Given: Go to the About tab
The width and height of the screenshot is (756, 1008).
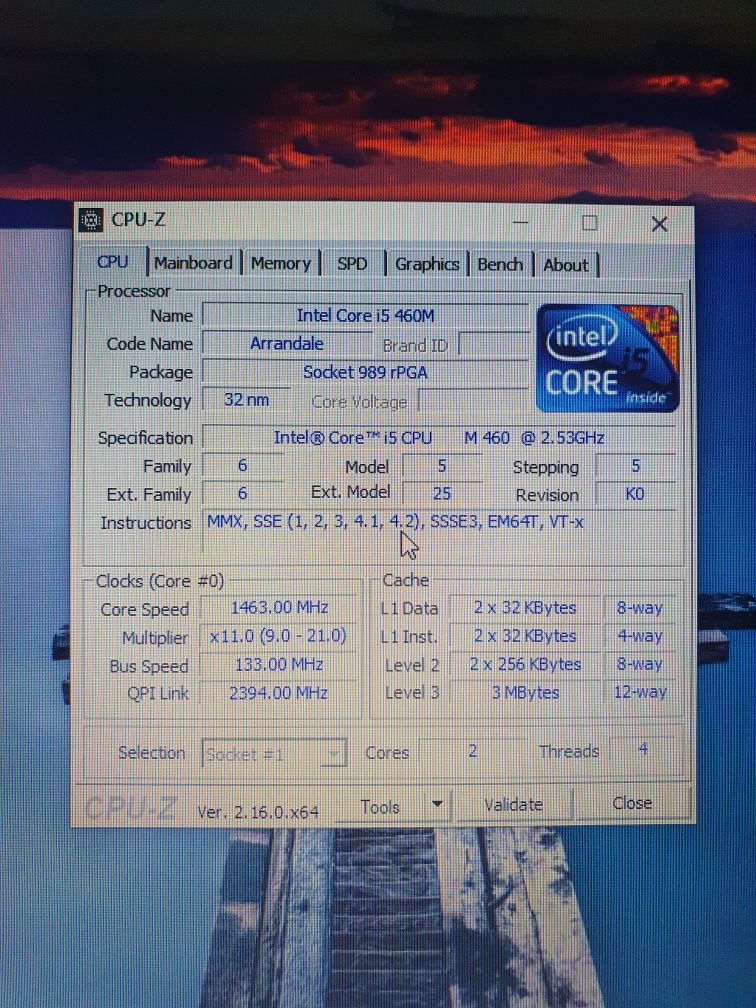Looking at the screenshot, I should pyautogui.click(x=566, y=265).
